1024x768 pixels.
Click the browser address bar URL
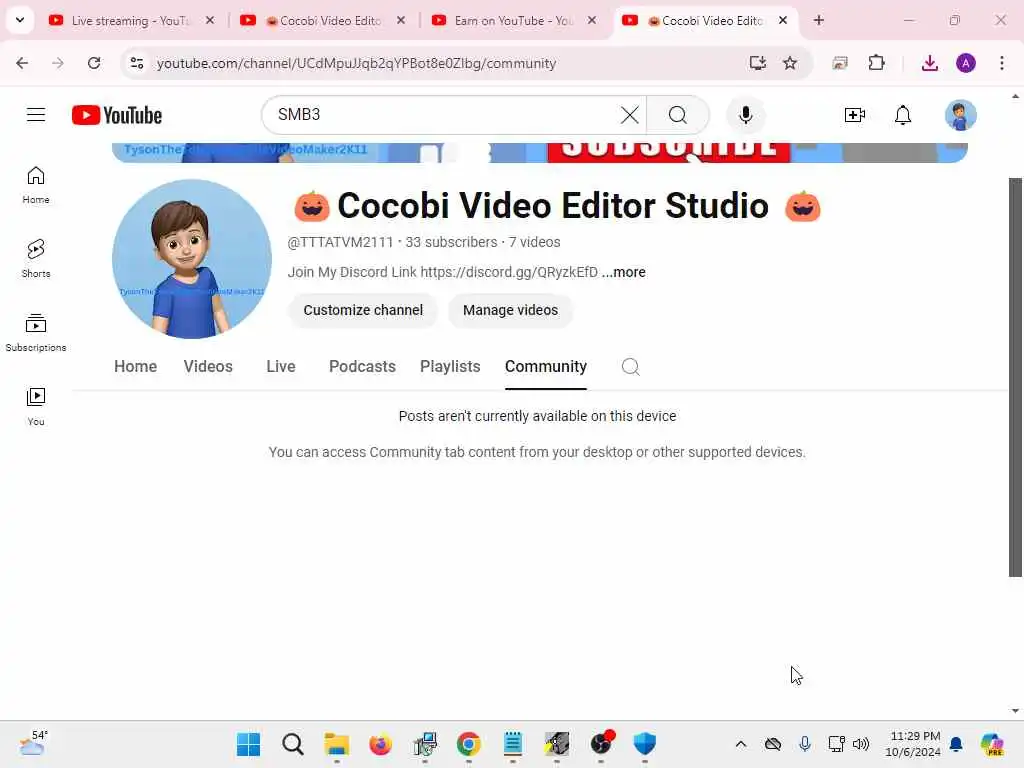click(357, 63)
